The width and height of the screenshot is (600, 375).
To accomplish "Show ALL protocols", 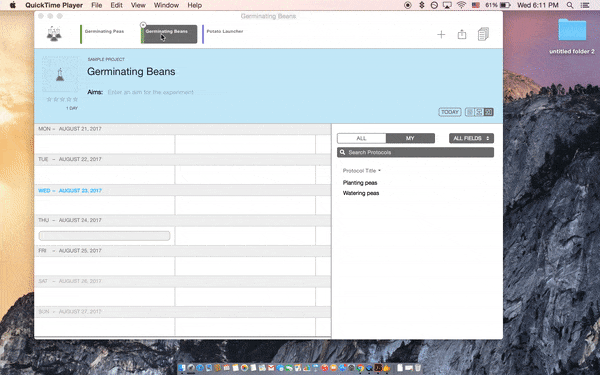I will (x=362, y=138).
